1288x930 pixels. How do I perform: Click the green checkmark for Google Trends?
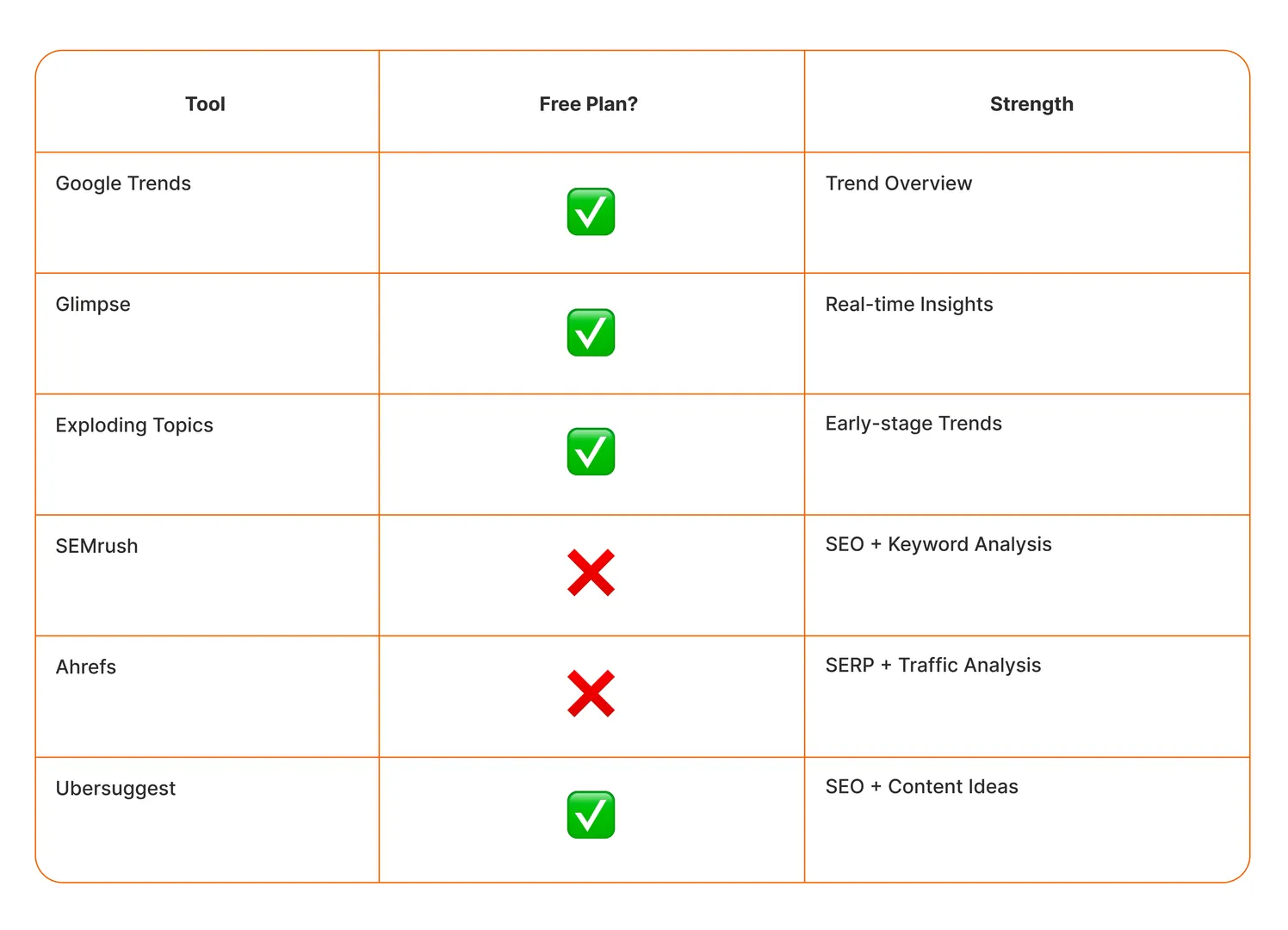point(591,212)
